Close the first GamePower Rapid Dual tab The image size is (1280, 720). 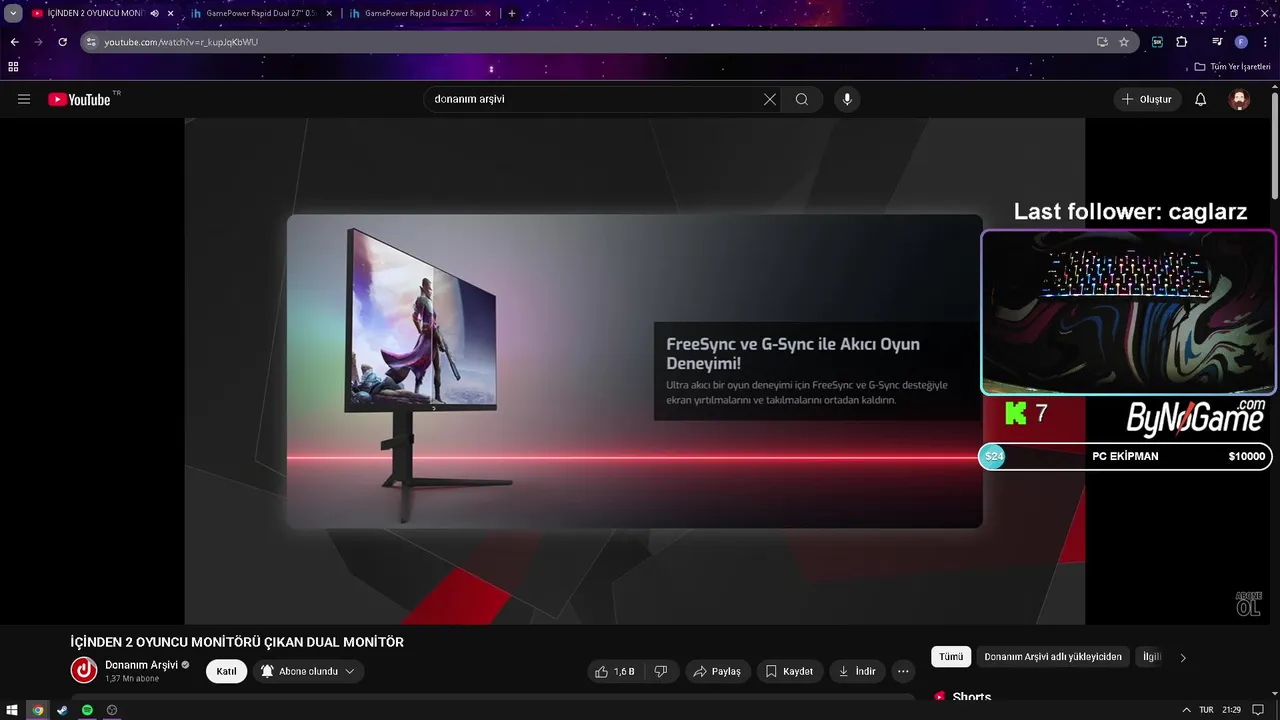329,14
